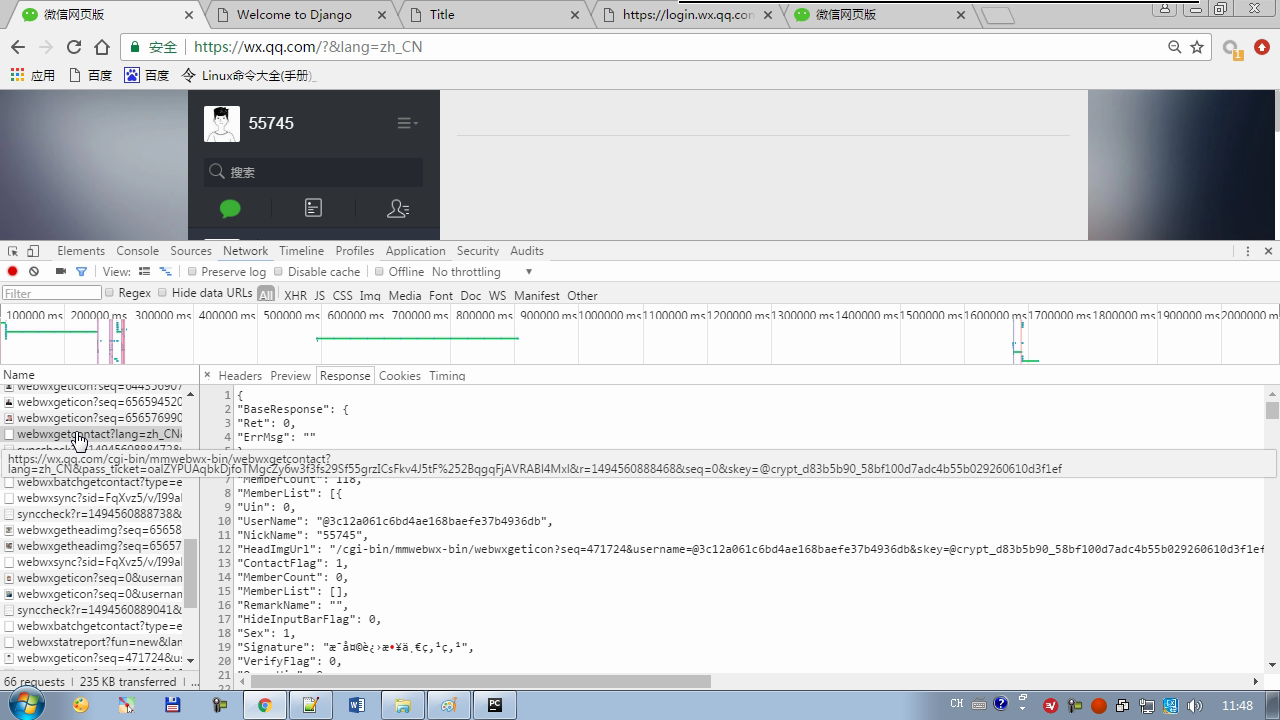Open the apps shortcut in bookmarks bar
1280x720 pixels.
click(x=33, y=75)
